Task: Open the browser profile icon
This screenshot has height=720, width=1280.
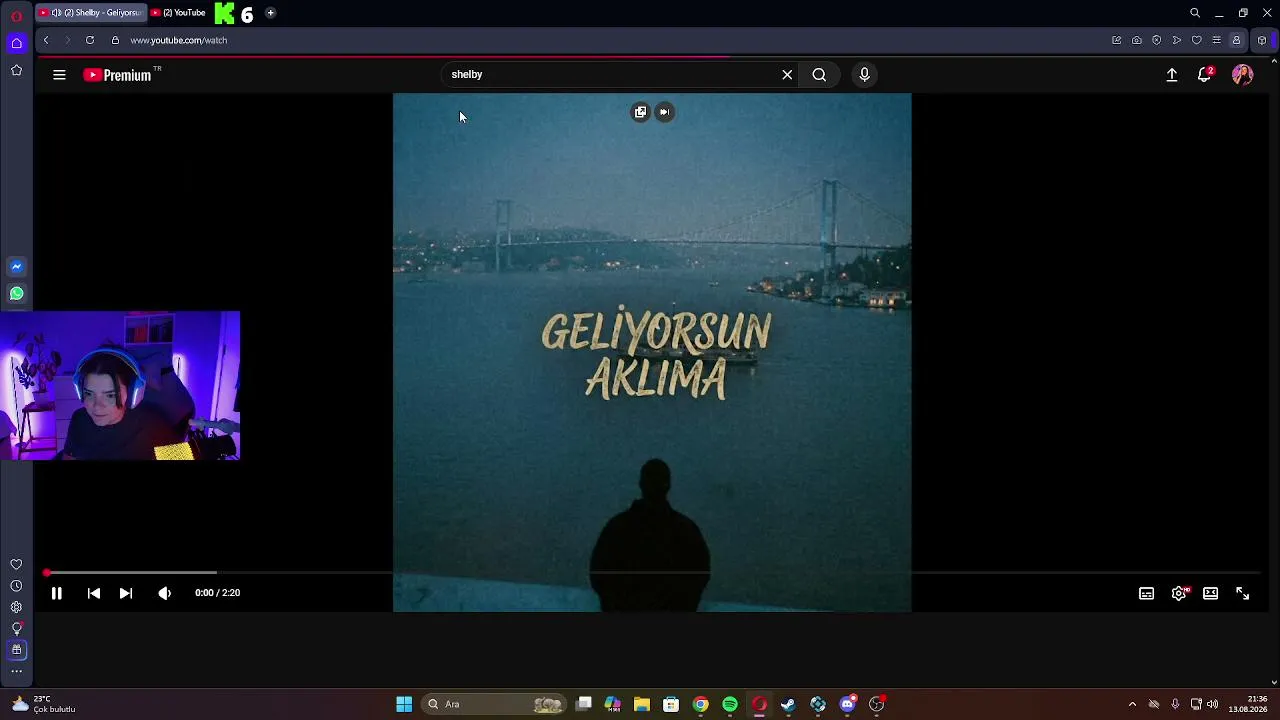Action: pyautogui.click(x=1236, y=40)
